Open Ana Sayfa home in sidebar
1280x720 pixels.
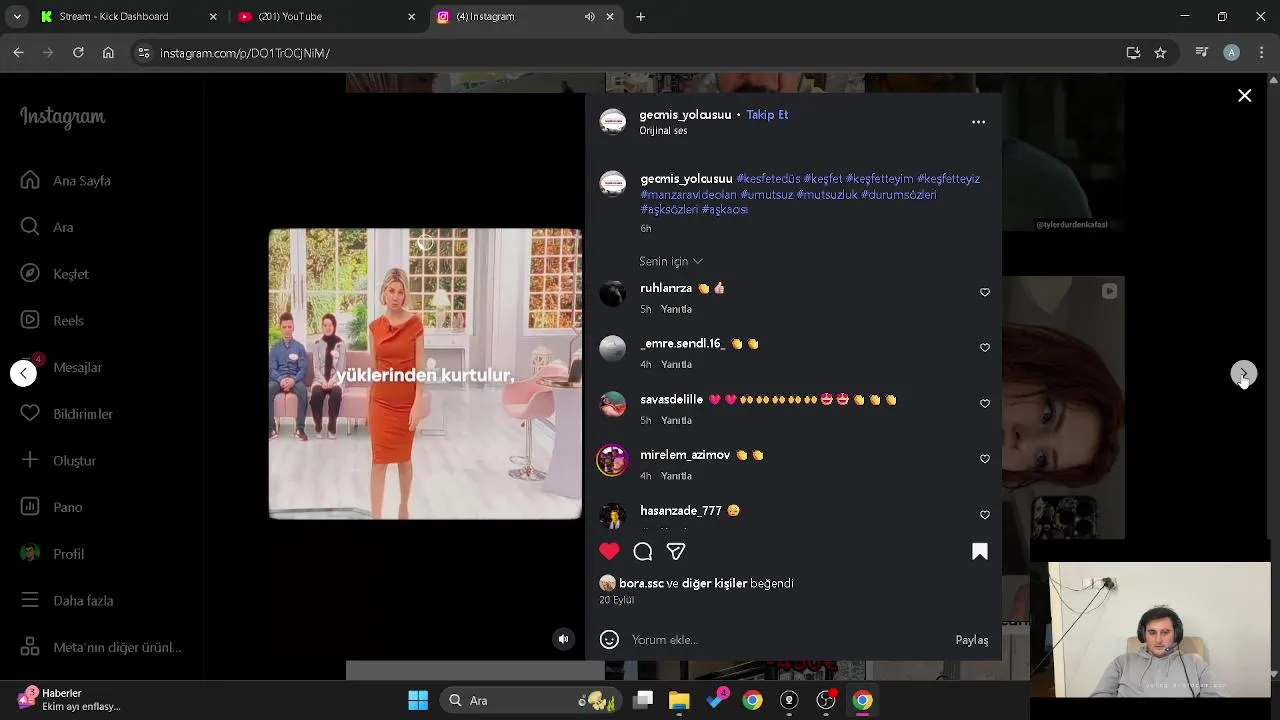tap(66, 181)
